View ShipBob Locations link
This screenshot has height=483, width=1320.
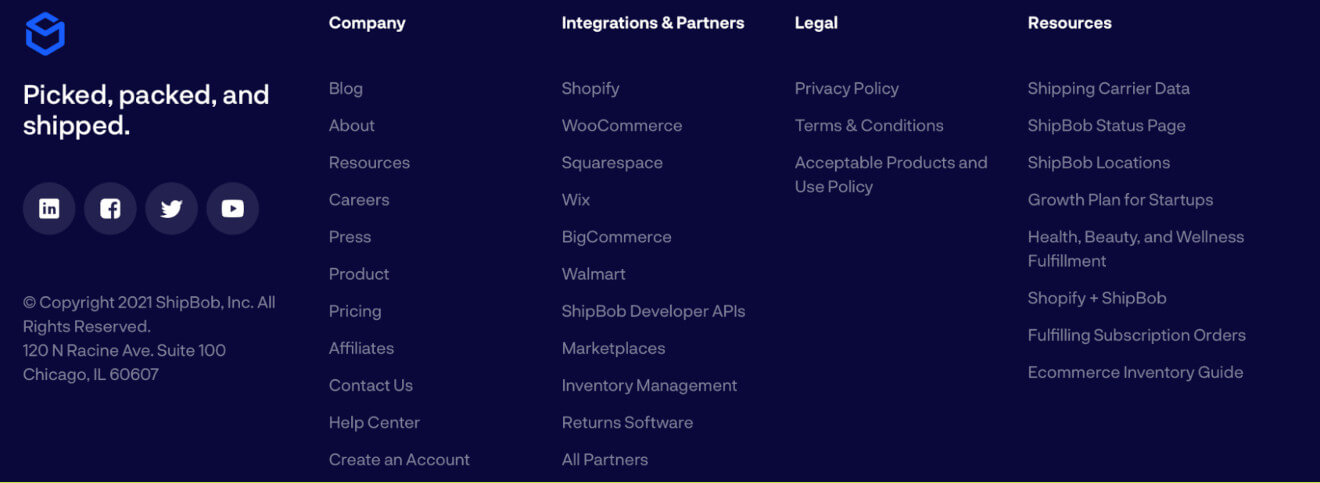1099,162
